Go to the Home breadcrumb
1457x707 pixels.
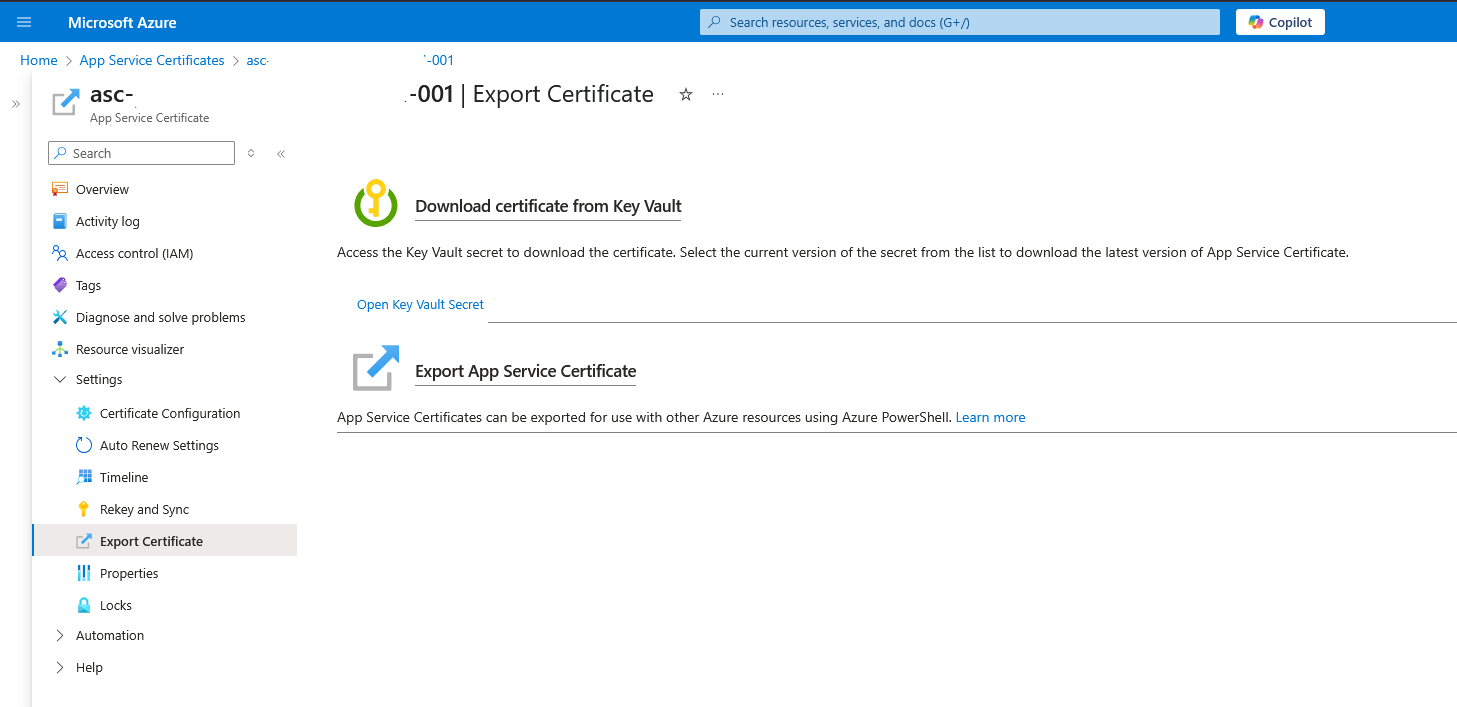[39, 60]
